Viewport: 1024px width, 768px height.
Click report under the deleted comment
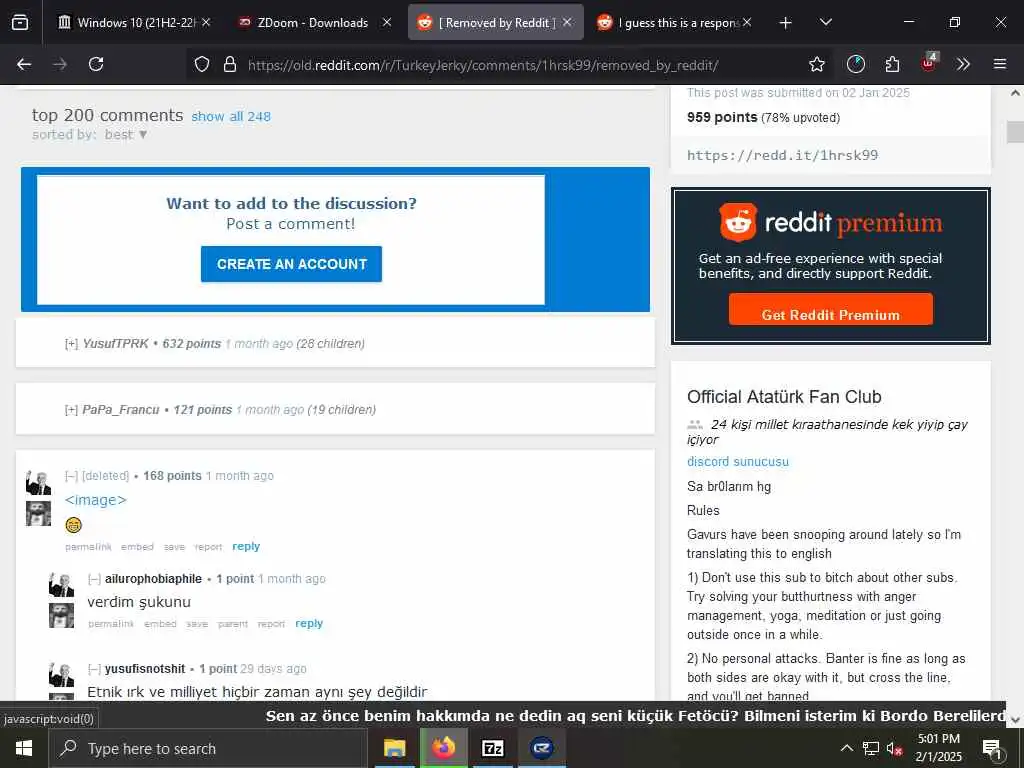click(x=208, y=547)
